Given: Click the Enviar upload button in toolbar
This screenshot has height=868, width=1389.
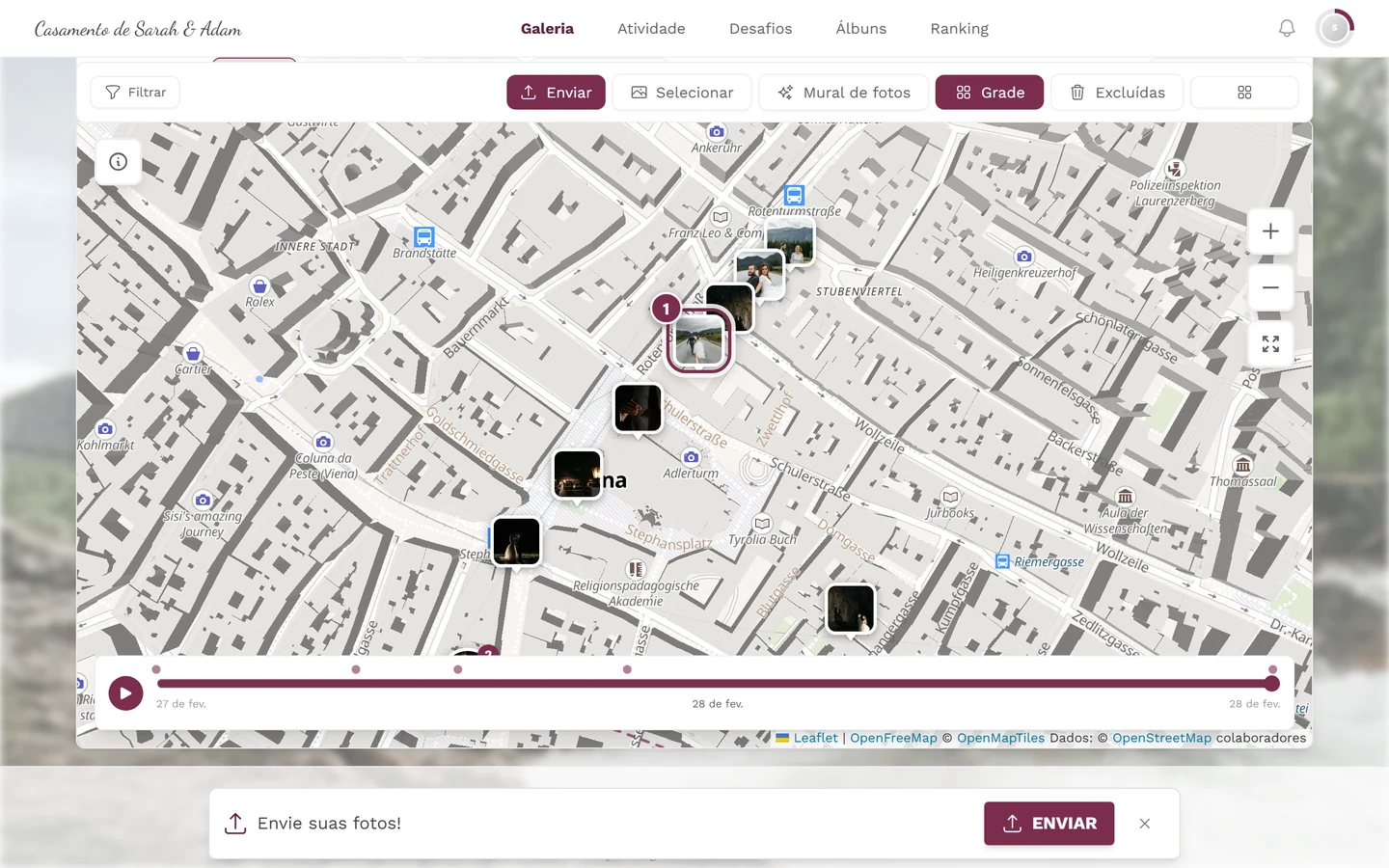Looking at the screenshot, I should tap(556, 93).
